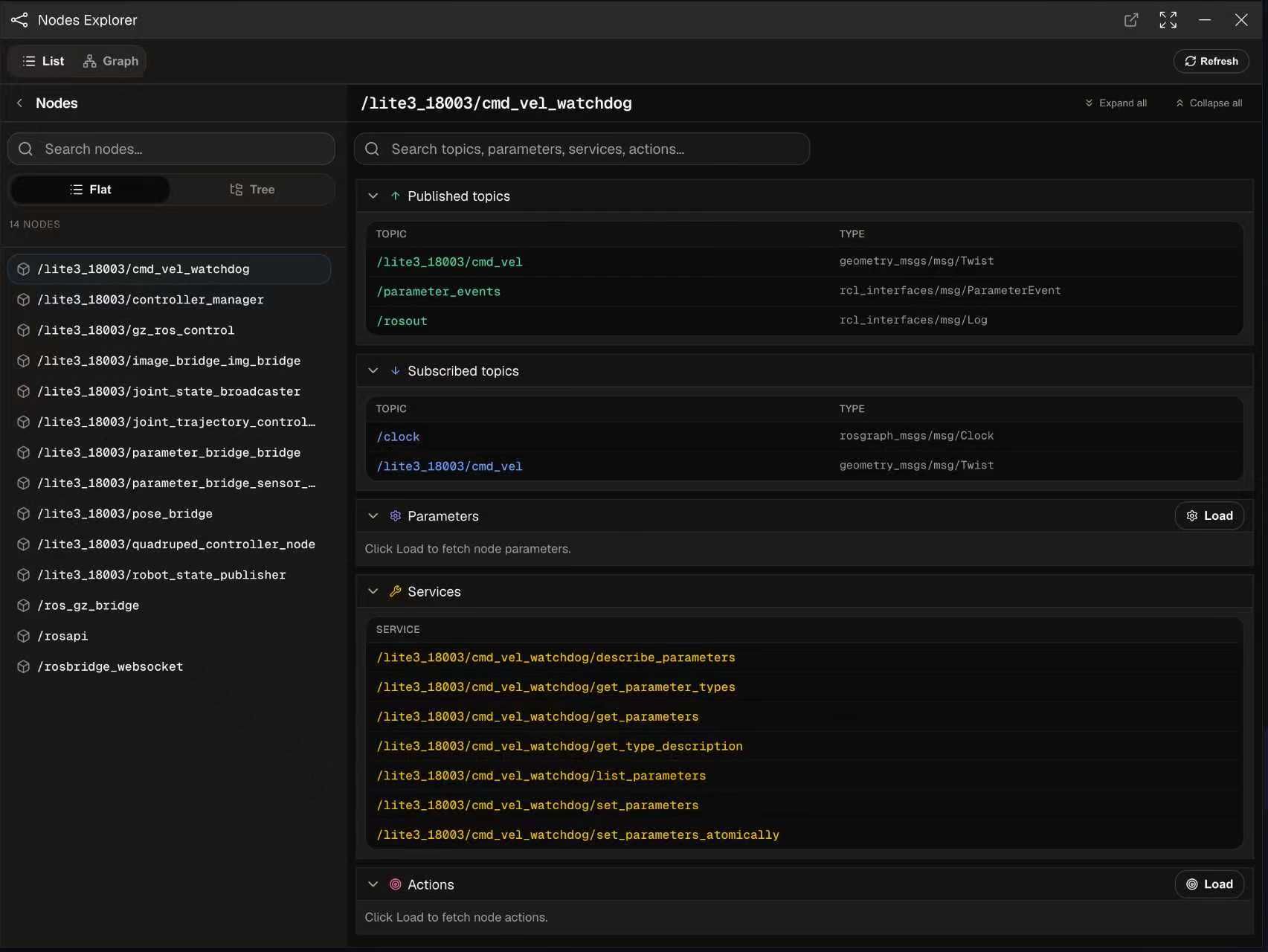Collapse the Services section chevron

pyautogui.click(x=373, y=591)
